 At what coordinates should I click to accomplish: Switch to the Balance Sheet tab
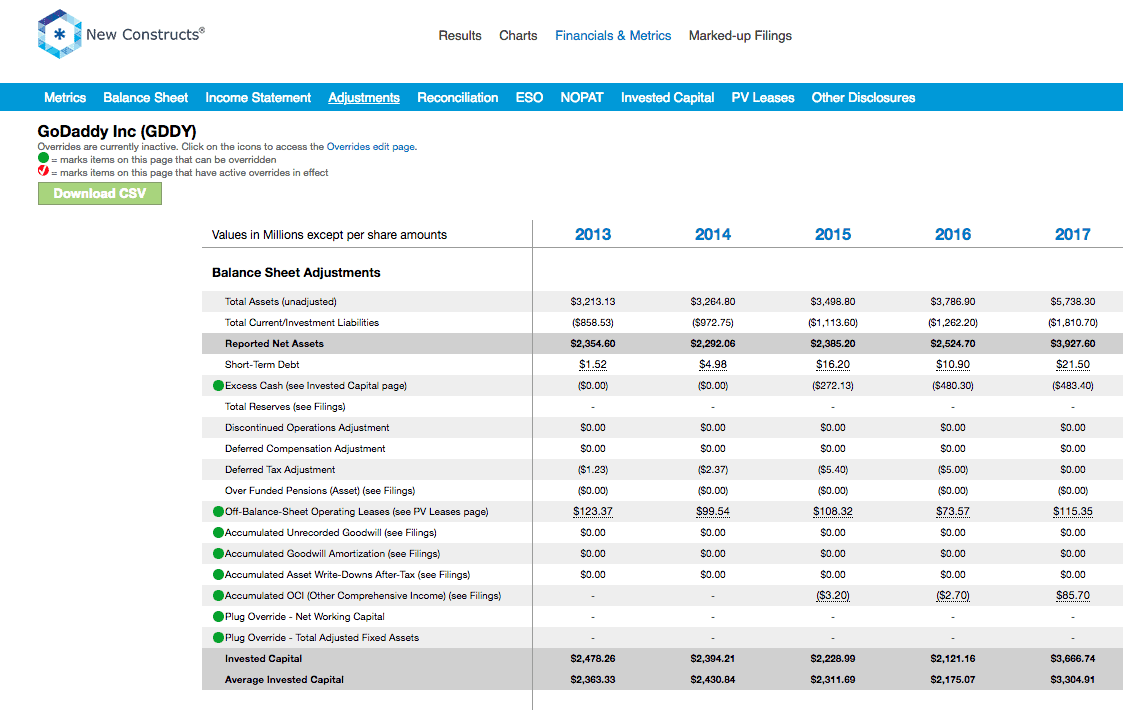click(x=145, y=97)
